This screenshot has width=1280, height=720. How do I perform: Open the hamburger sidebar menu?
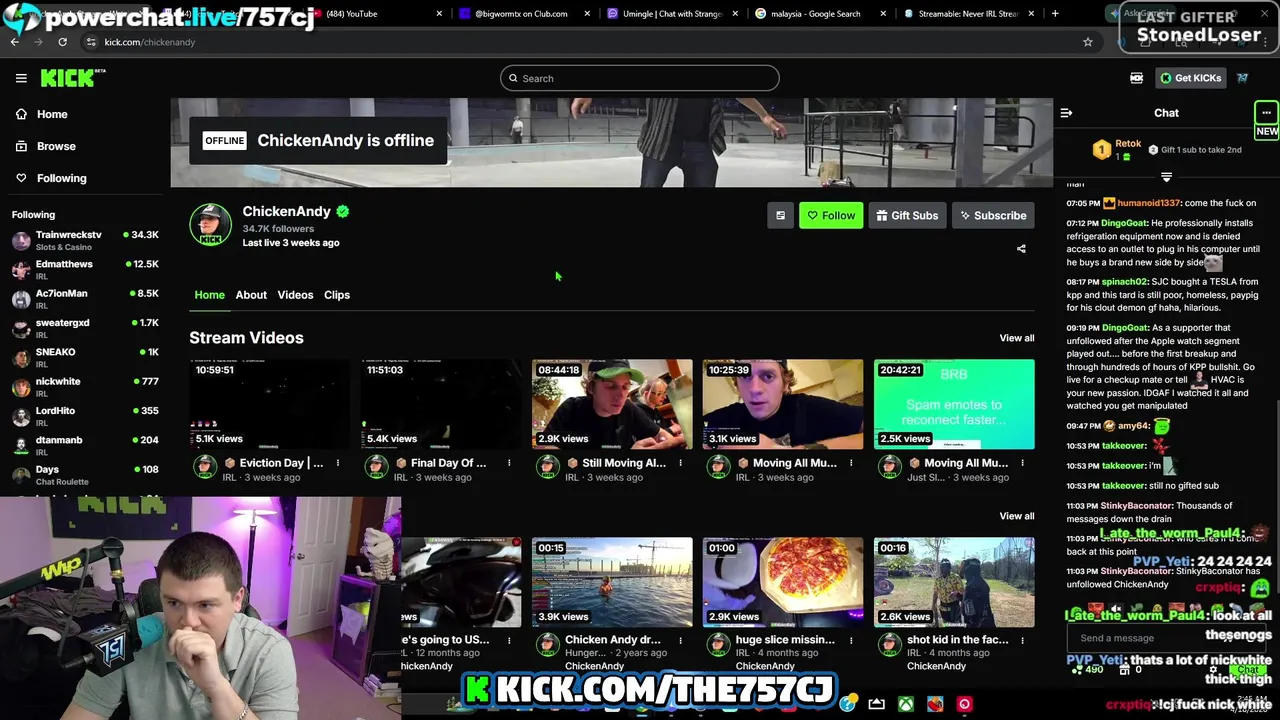(x=21, y=78)
